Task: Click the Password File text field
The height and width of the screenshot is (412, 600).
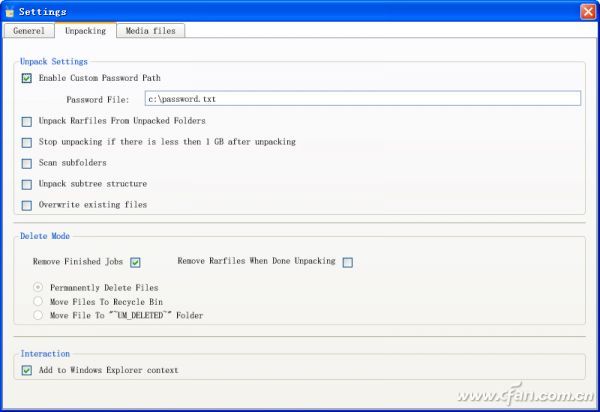Action: 362,98
